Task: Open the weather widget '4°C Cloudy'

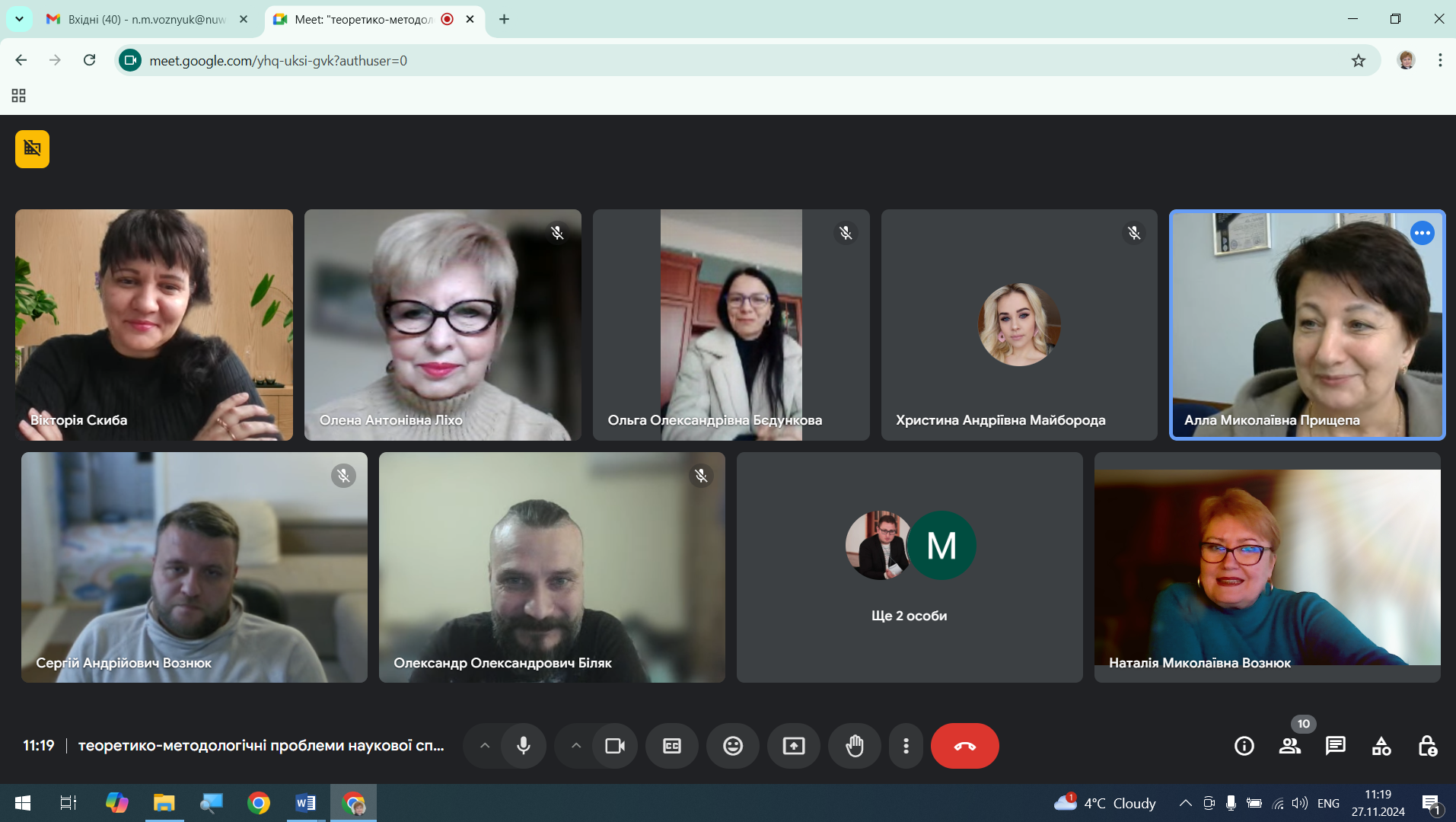Action: pyautogui.click(x=1104, y=803)
